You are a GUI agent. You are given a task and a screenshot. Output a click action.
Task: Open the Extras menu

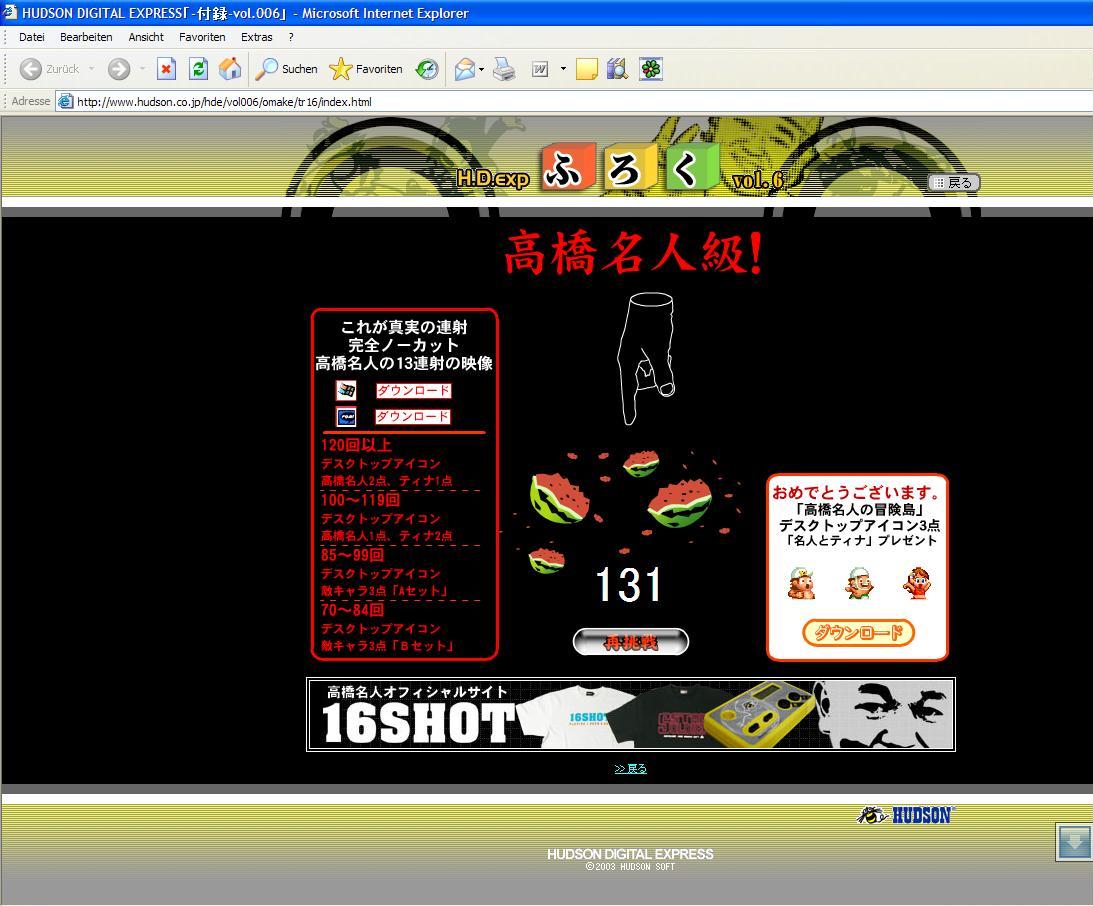point(257,38)
